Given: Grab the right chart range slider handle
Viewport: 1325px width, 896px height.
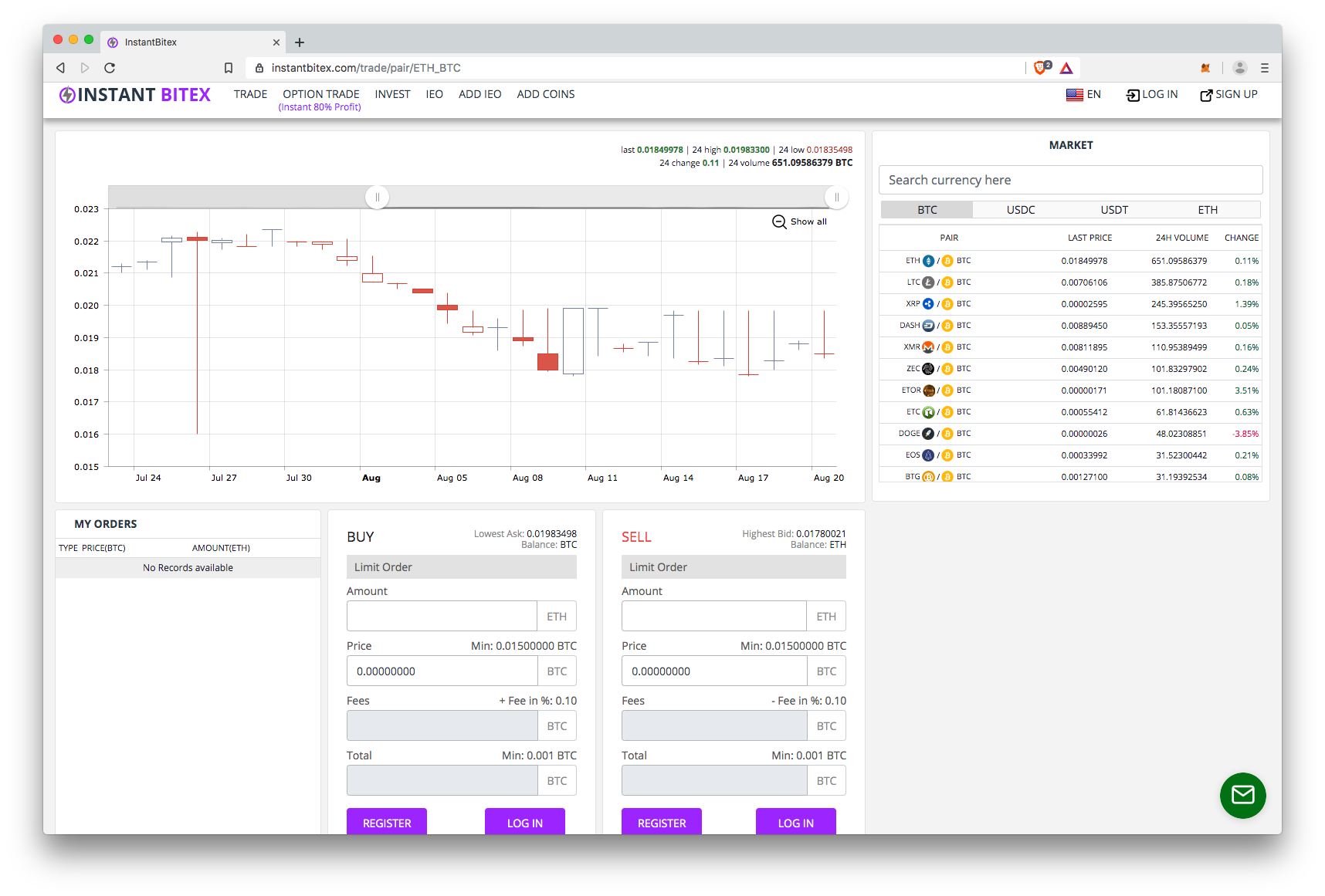Looking at the screenshot, I should [836, 197].
